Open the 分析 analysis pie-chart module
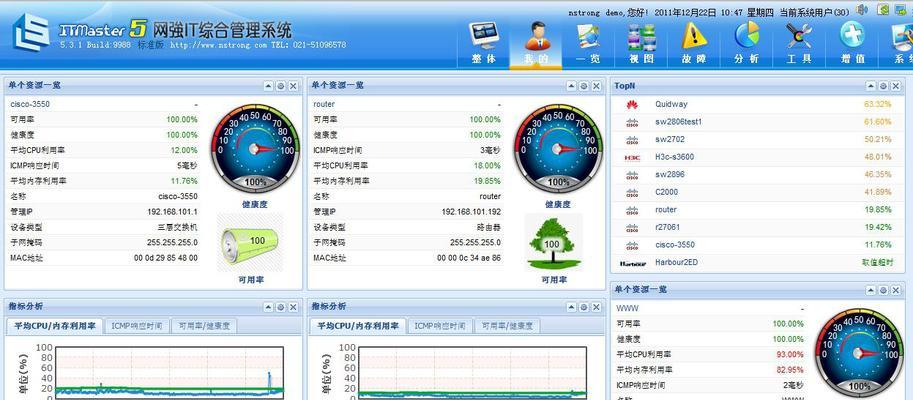 click(x=747, y=44)
